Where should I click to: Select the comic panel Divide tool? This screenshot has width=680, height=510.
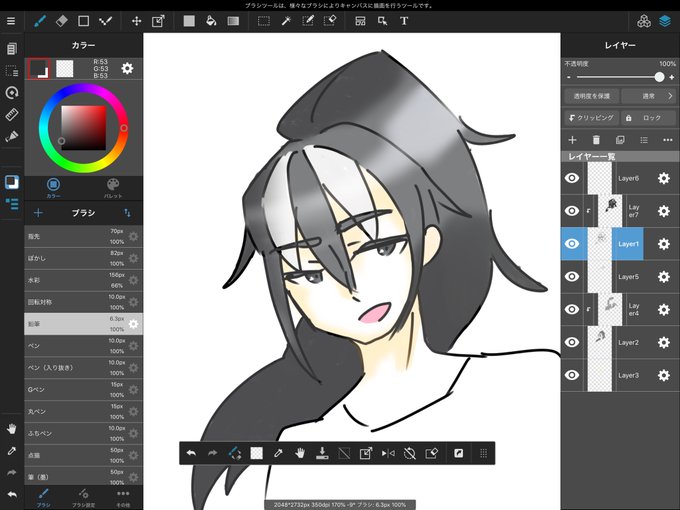pyautogui.click(x=360, y=21)
